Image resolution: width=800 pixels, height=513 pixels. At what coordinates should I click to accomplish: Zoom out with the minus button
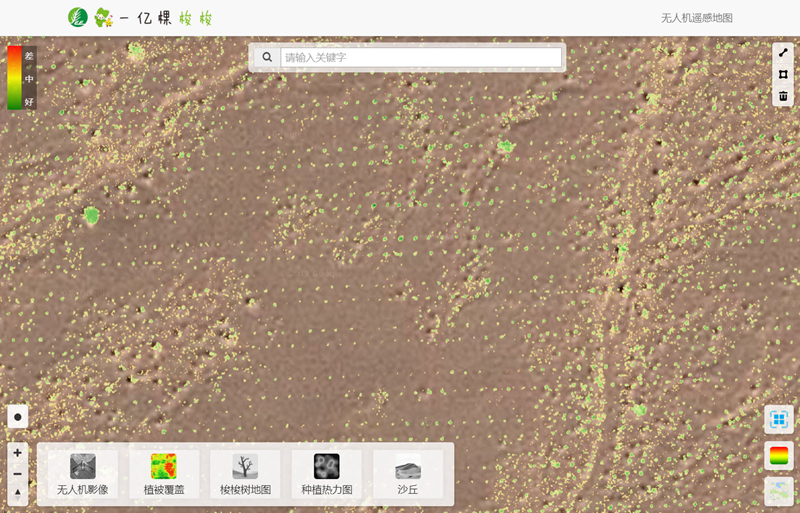tap(18, 474)
